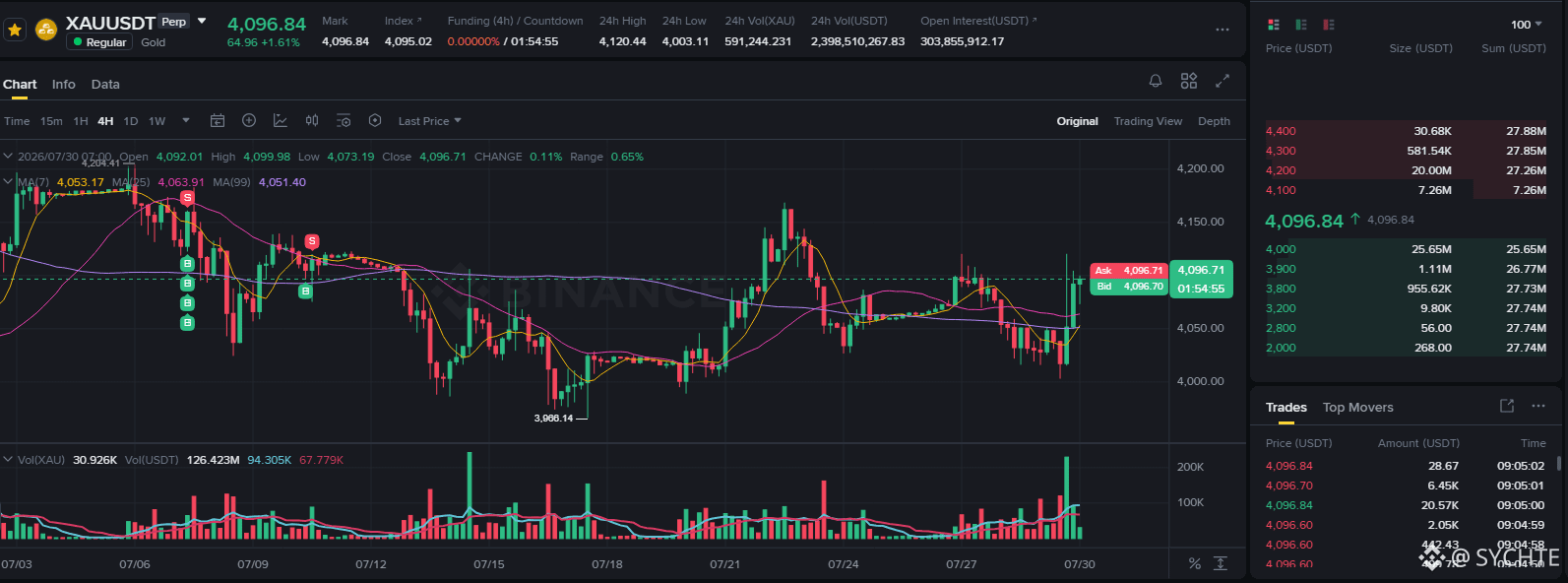Click the Perp tag next to XAUUSDT
Viewport: 1568px width, 583px height.
[174, 22]
